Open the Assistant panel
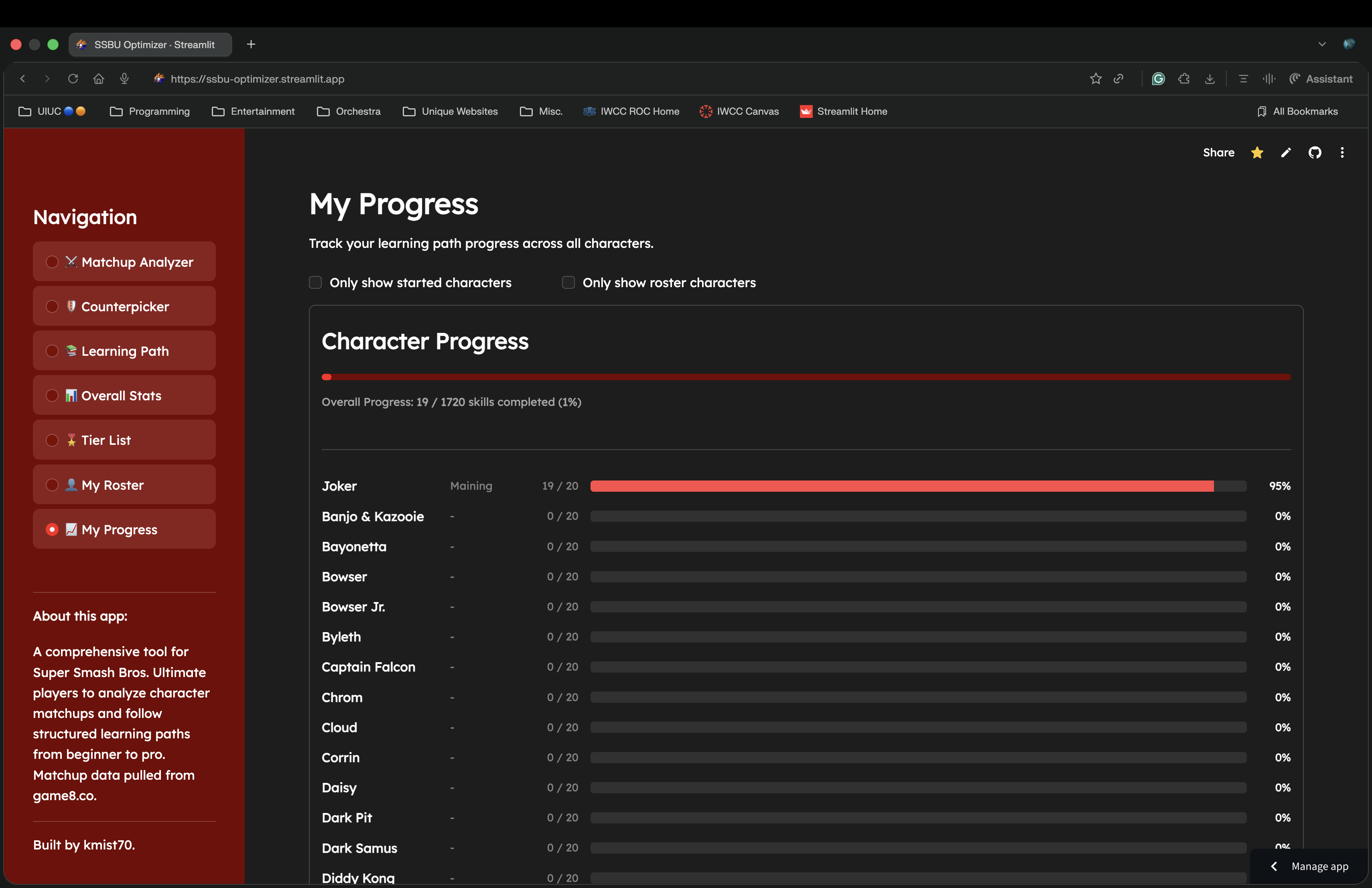The width and height of the screenshot is (1372, 888). click(1321, 79)
